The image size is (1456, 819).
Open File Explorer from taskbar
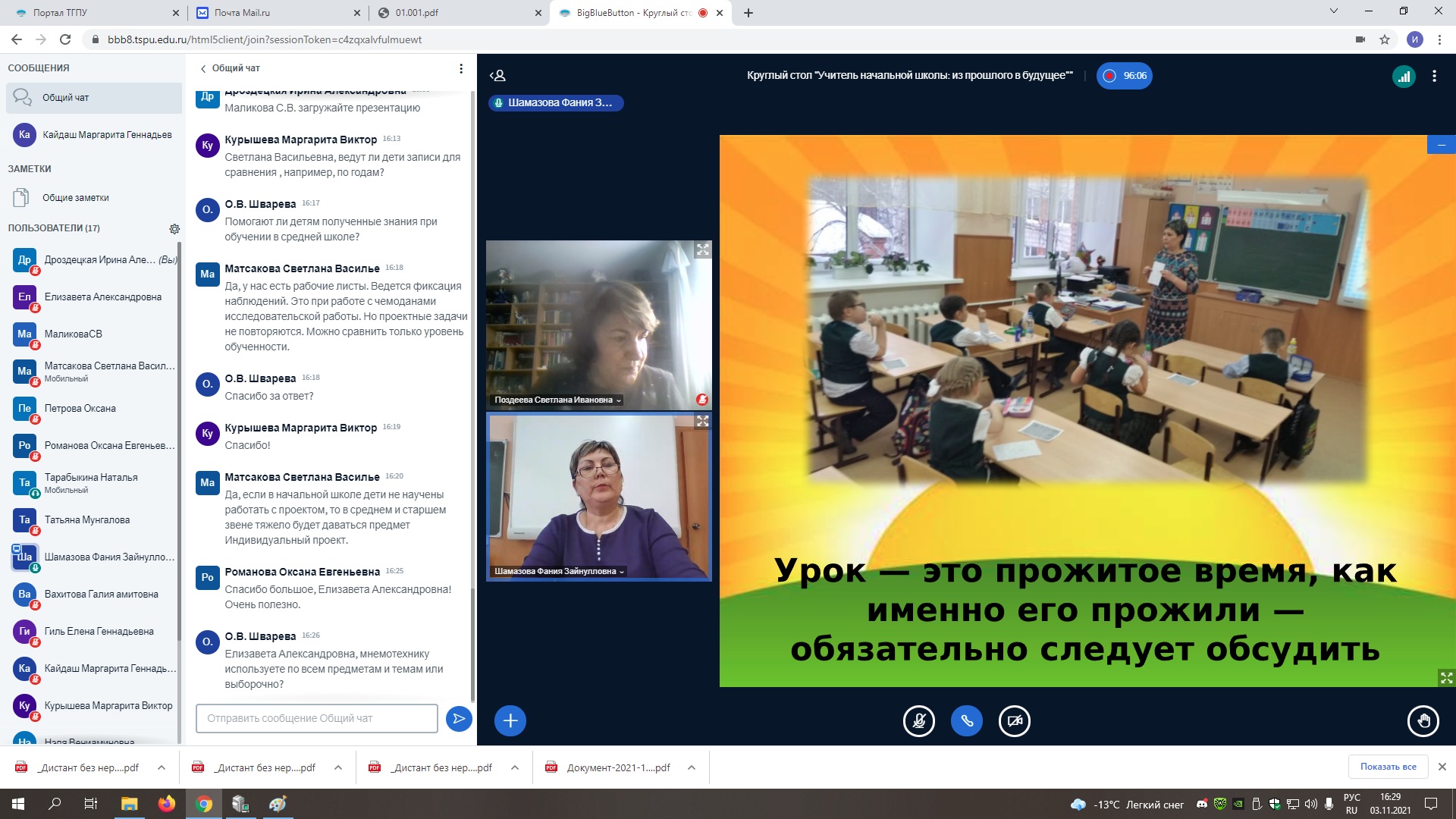[129, 804]
